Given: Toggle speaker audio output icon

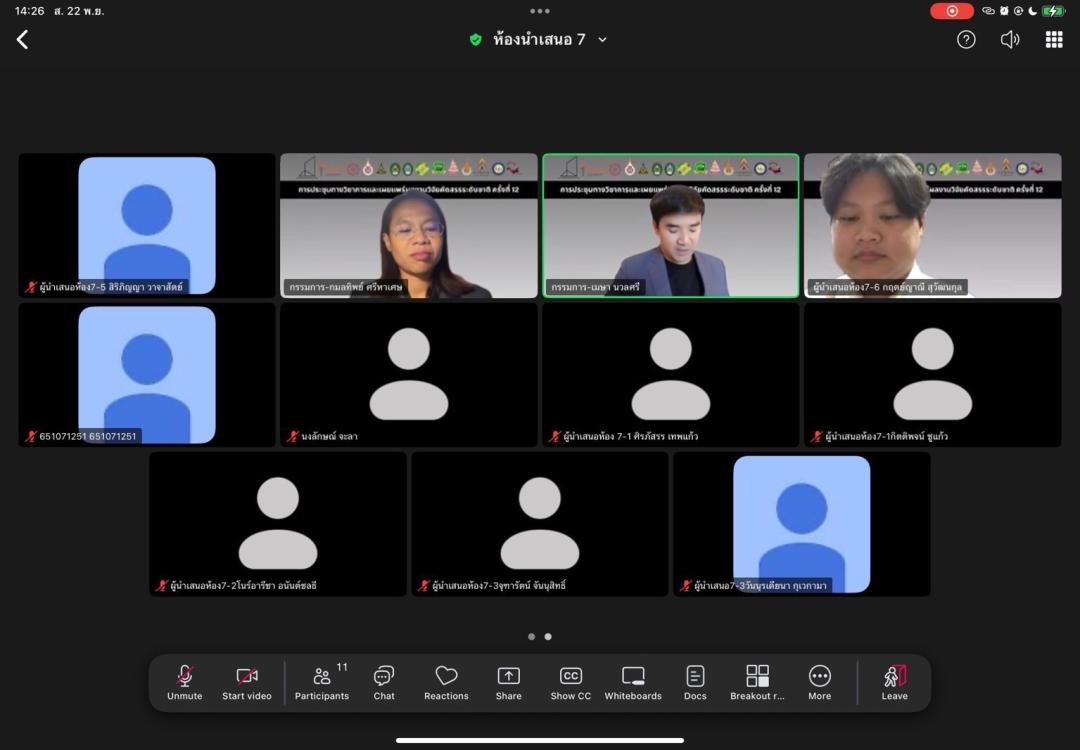Looking at the screenshot, I should (x=1010, y=40).
